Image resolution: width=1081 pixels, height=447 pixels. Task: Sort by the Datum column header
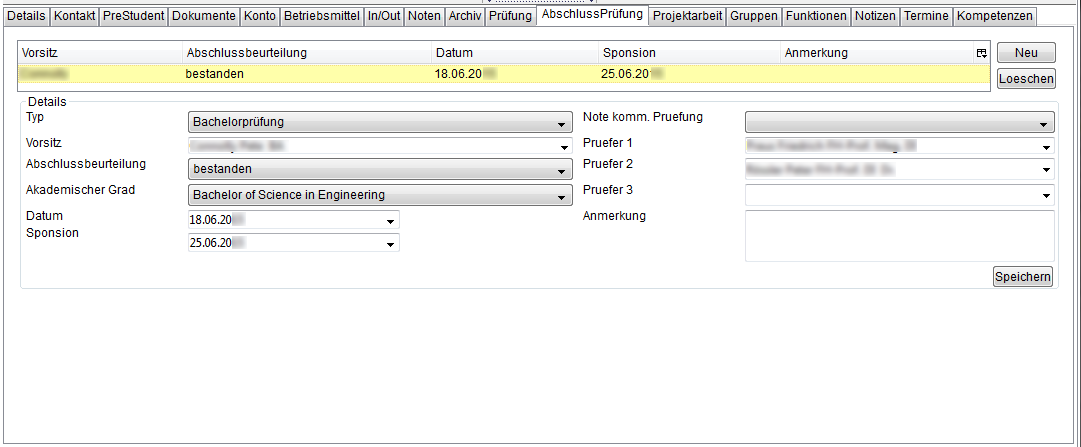tap(515, 53)
